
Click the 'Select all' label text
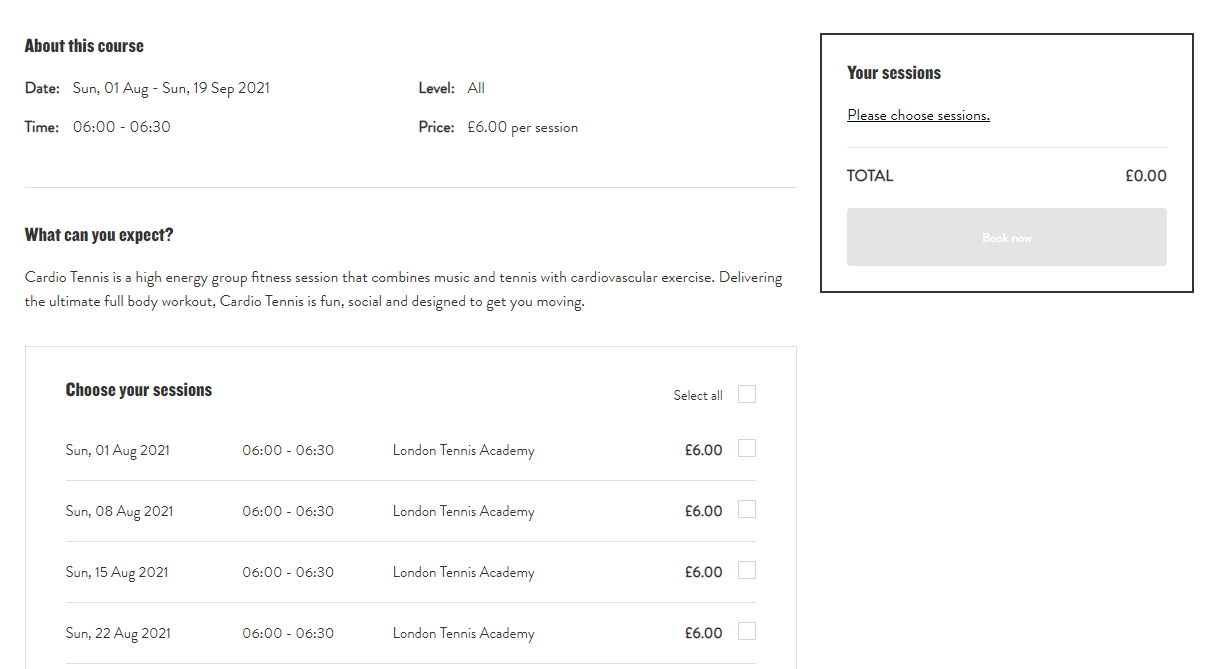click(x=697, y=396)
